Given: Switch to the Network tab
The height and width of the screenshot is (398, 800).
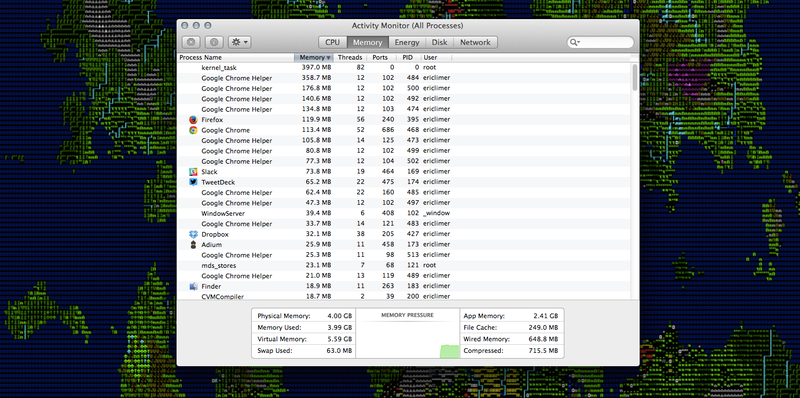Looking at the screenshot, I should click(475, 42).
